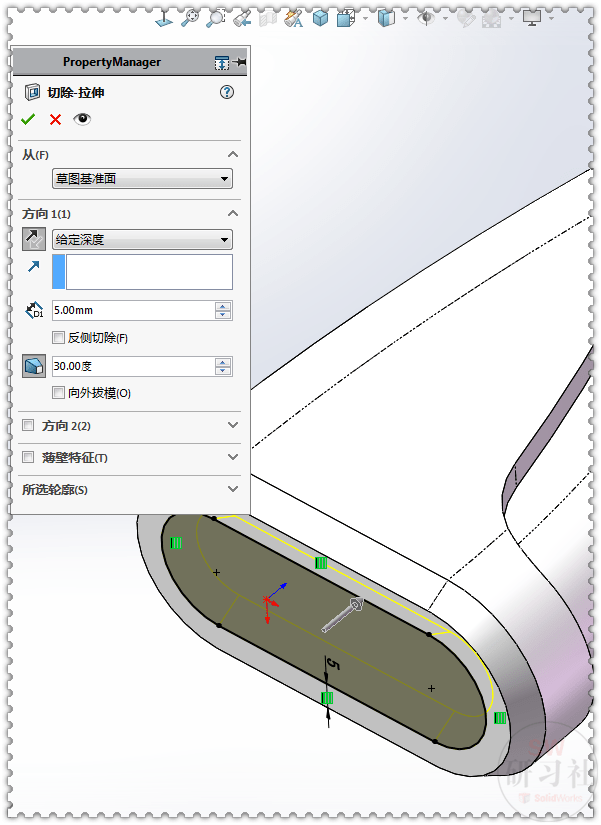The width and height of the screenshot is (601, 825).
Task: Open View Settings dropdown arrow
Action: 551,19
